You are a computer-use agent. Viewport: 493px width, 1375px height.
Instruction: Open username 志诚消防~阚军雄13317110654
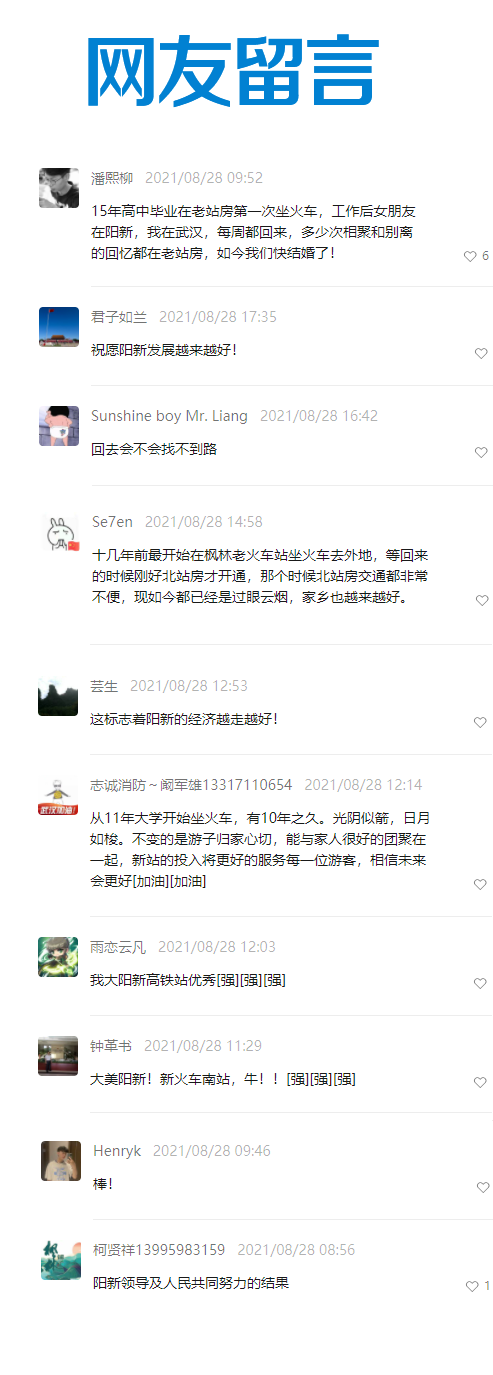click(x=191, y=785)
